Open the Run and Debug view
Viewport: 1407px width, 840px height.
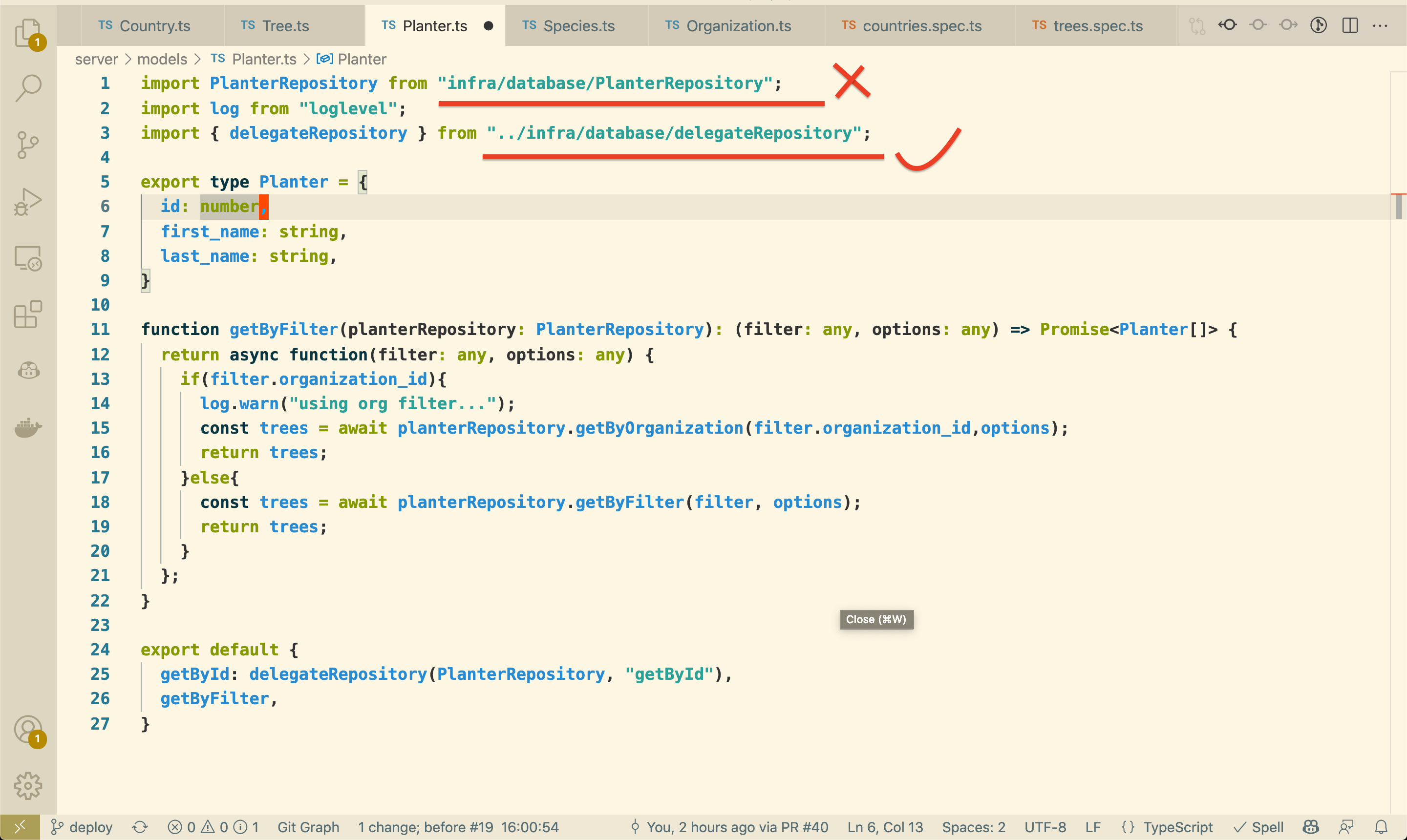click(28, 202)
